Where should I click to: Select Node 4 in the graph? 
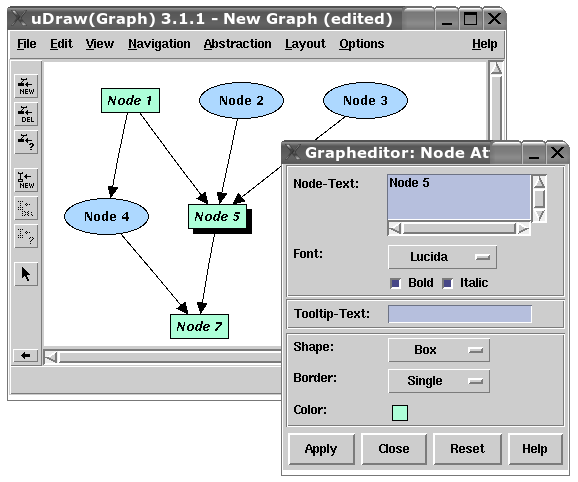(x=107, y=216)
